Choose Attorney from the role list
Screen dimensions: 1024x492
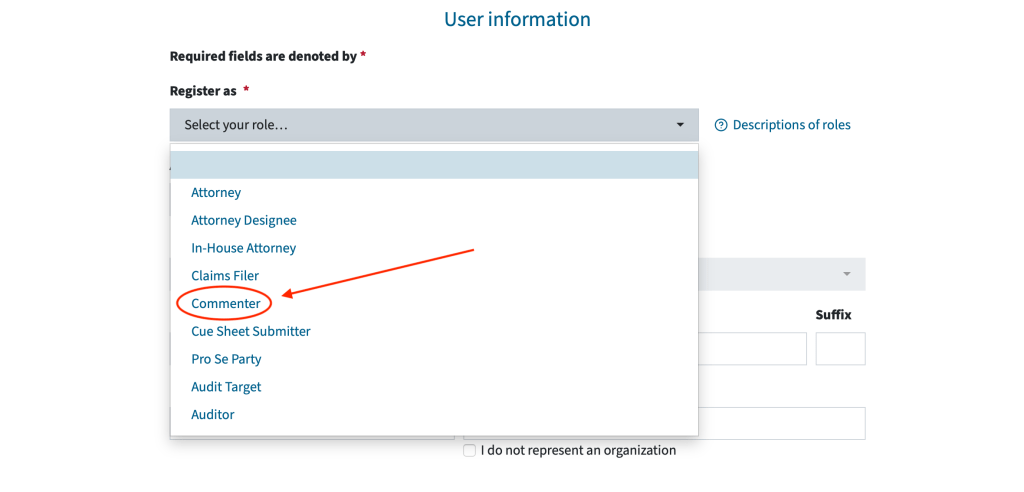pos(216,192)
